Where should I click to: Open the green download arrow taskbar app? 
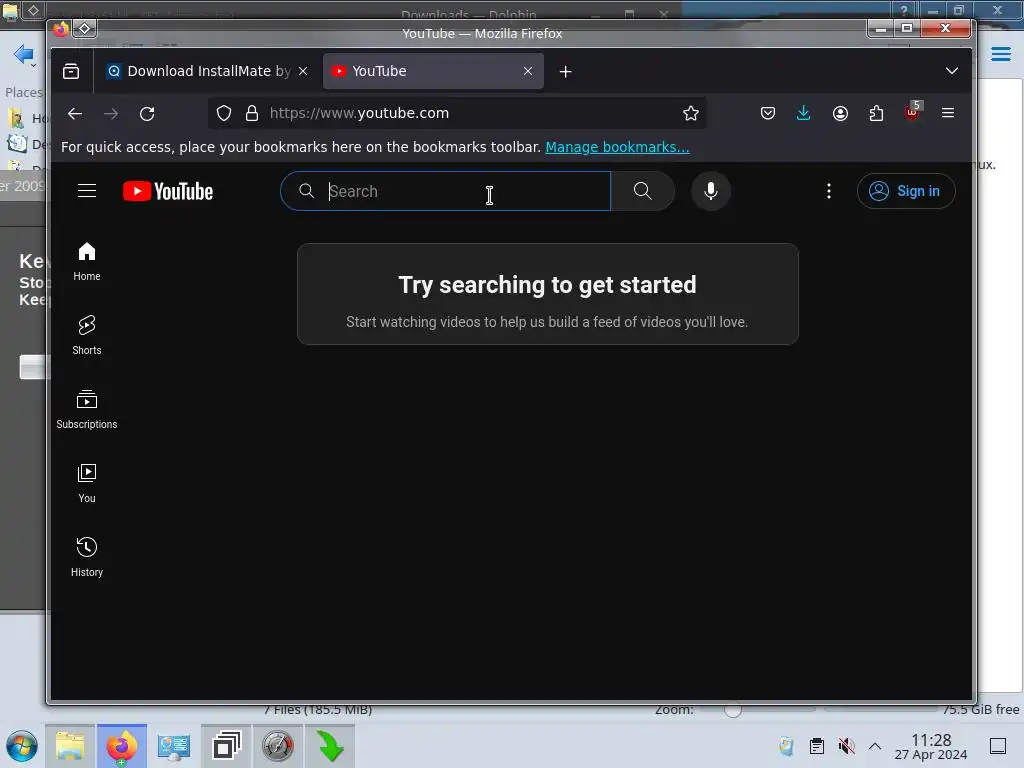330,746
